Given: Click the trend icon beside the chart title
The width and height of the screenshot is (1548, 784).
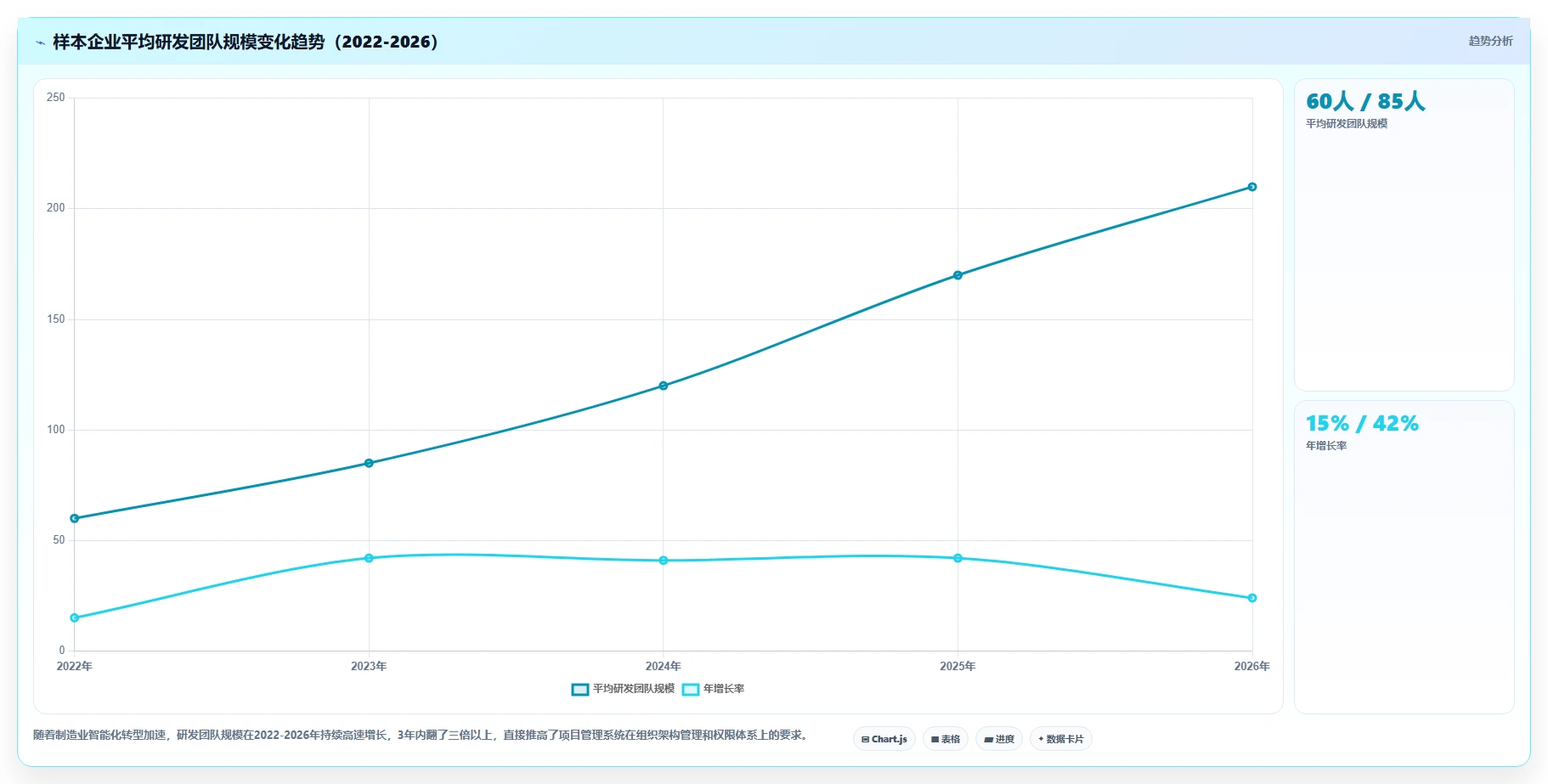Looking at the screenshot, I should coord(40,42).
